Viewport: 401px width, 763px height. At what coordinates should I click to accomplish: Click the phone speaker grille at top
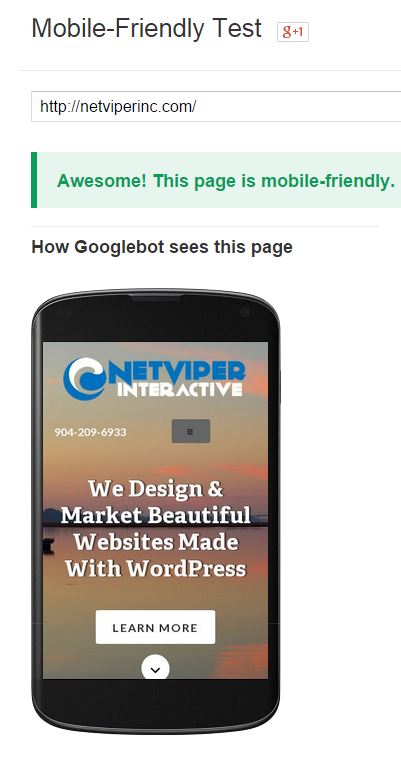tap(156, 297)
